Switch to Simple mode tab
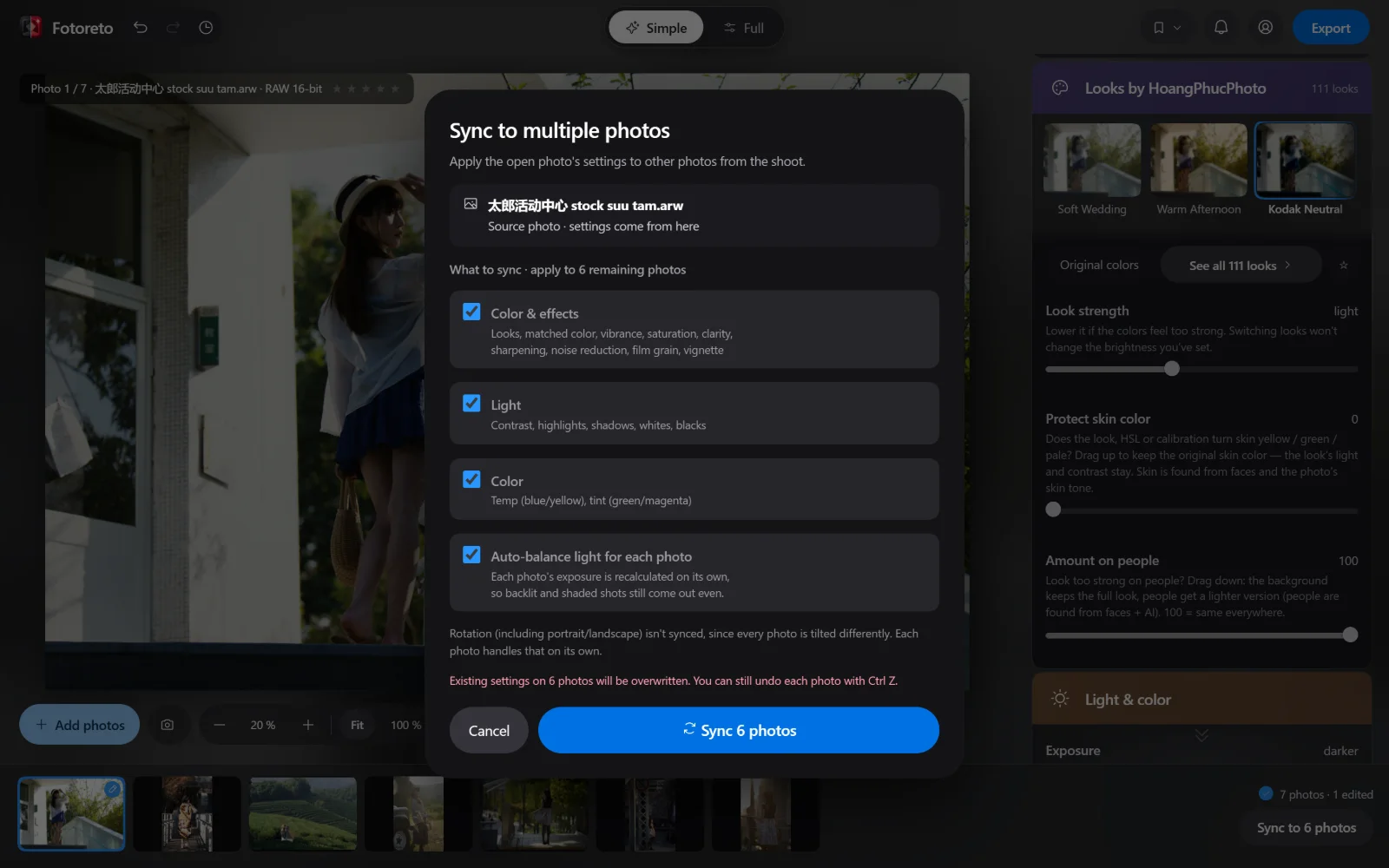This screenshot has width=1389, height=868. pos(656,28)
